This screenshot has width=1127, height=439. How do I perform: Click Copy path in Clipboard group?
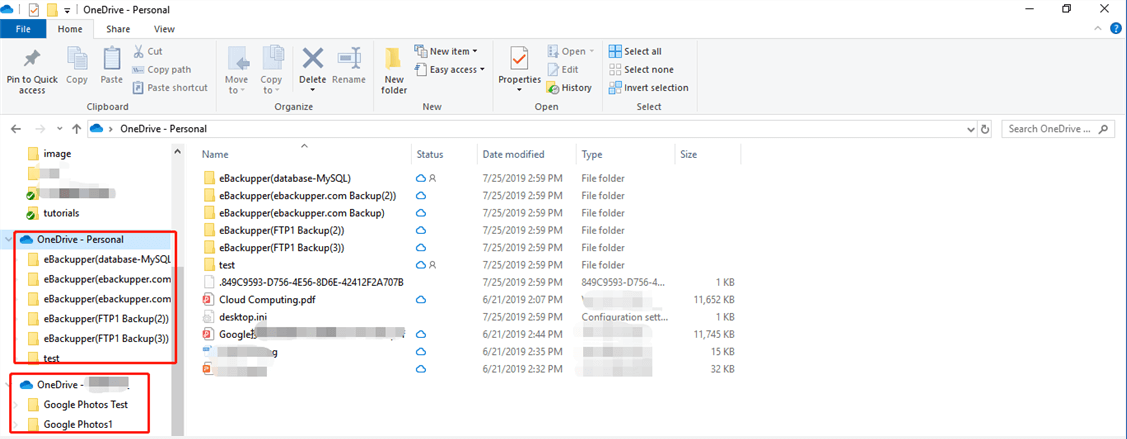coord(162,70)
